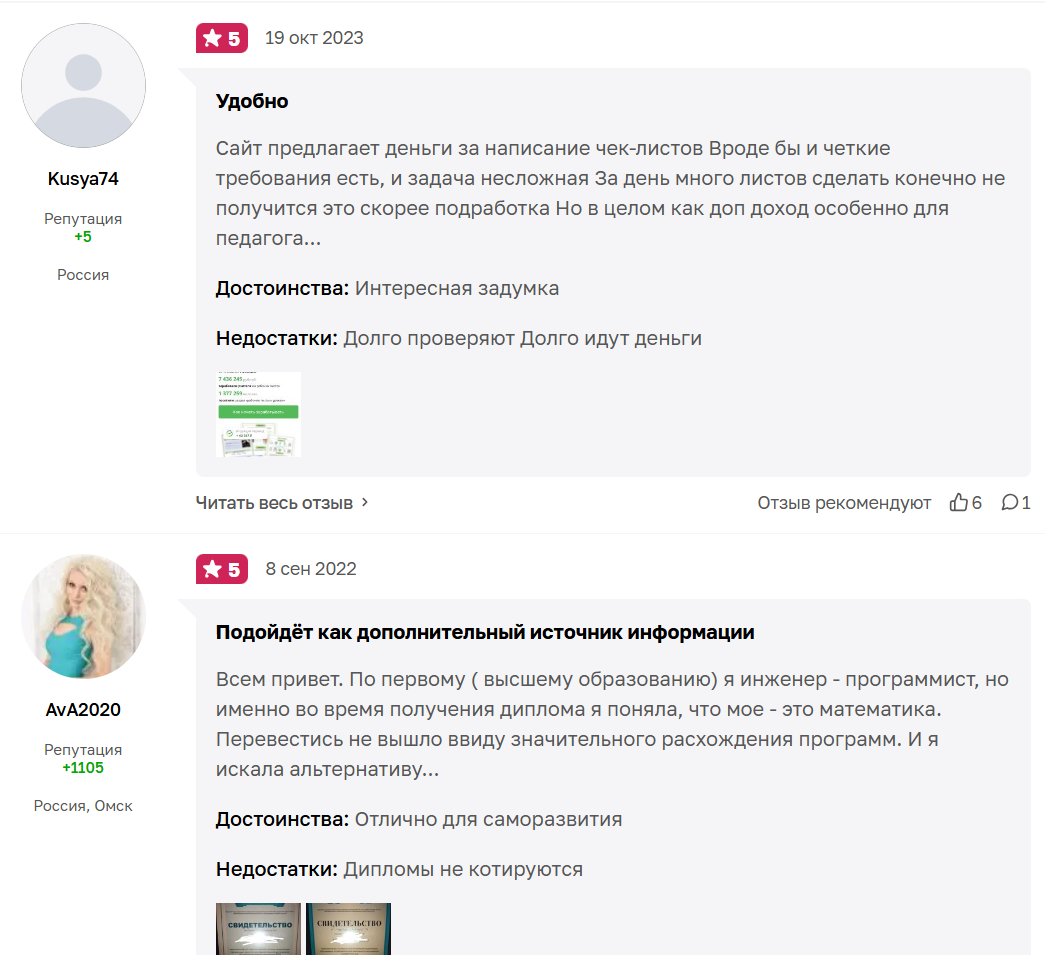Open "Читать весь отзыв" link
This screenshot has width=1045, height=955.
coord(274,503)
